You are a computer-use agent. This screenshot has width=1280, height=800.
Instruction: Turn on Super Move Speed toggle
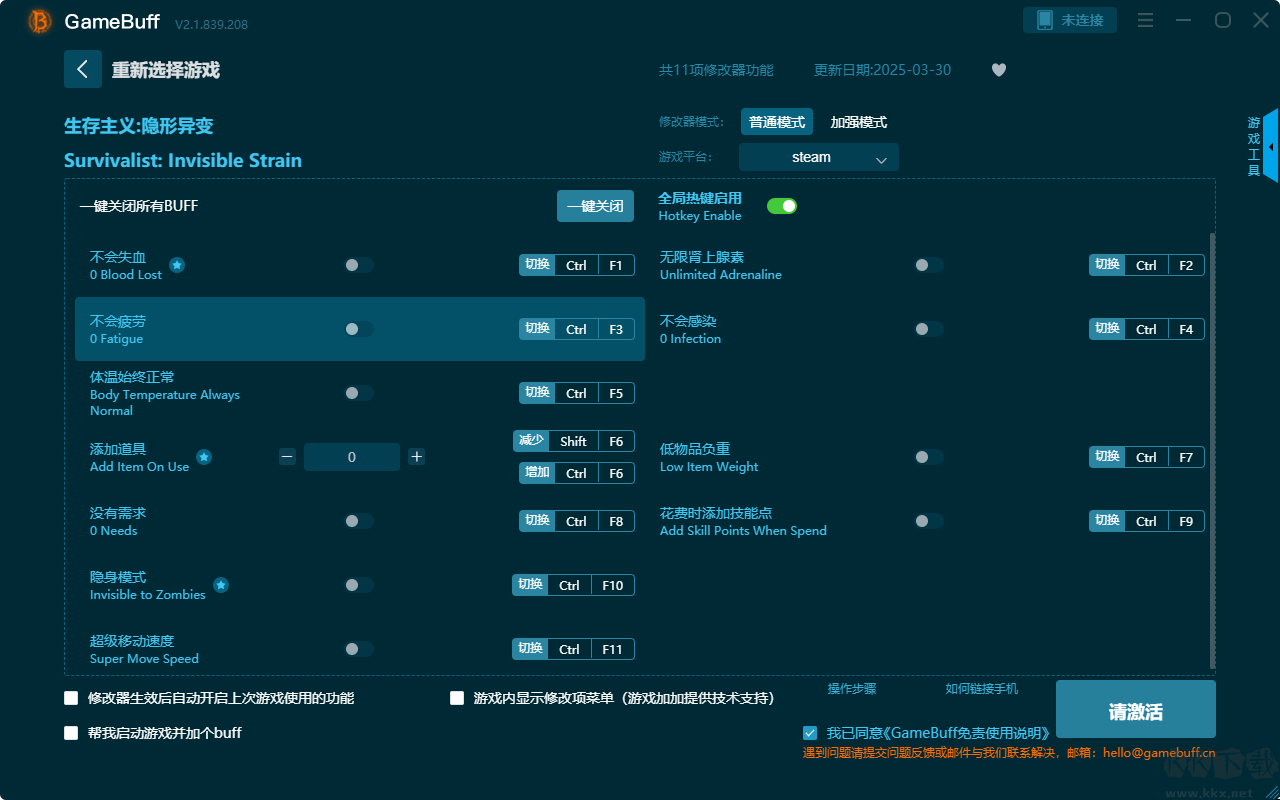[x=358, y=649]
